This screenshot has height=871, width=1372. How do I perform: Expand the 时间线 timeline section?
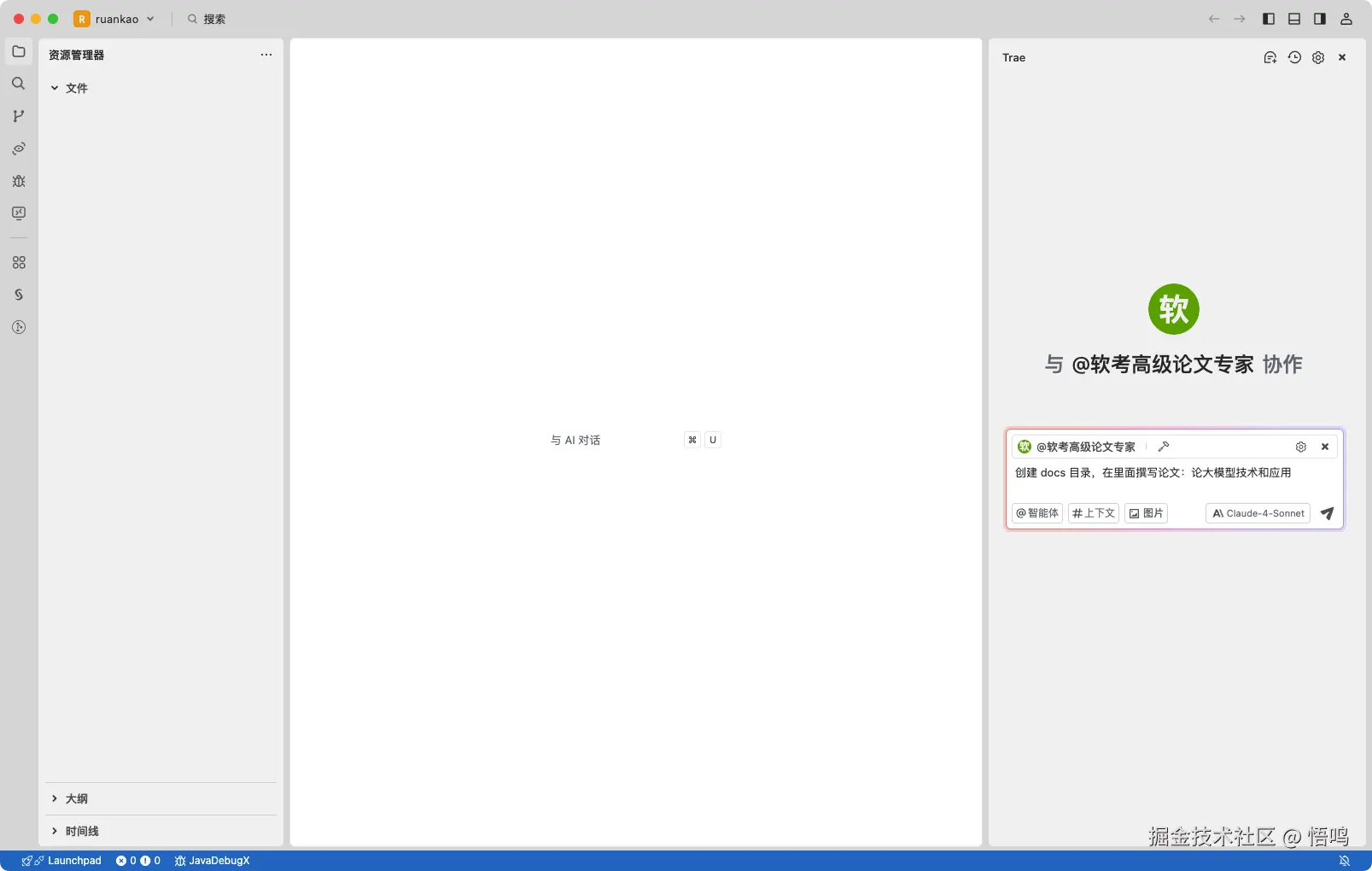click(74, 831)
